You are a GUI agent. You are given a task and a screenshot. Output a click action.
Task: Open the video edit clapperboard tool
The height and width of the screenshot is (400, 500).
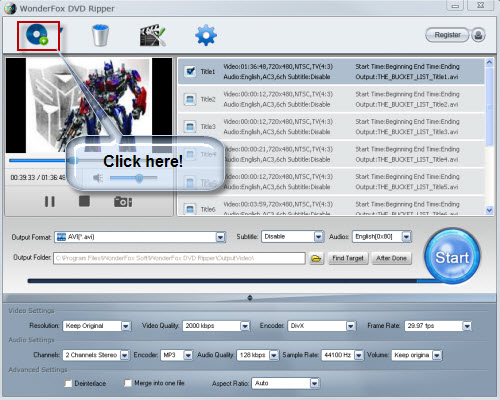[x=152, y=35]
